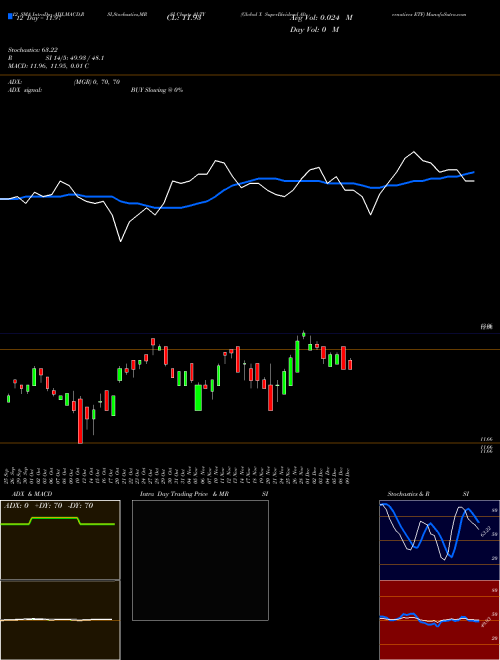Open the ADX chart with the green line
The height and width of the screenshot is (660, 500).
[x=60, y=540]
